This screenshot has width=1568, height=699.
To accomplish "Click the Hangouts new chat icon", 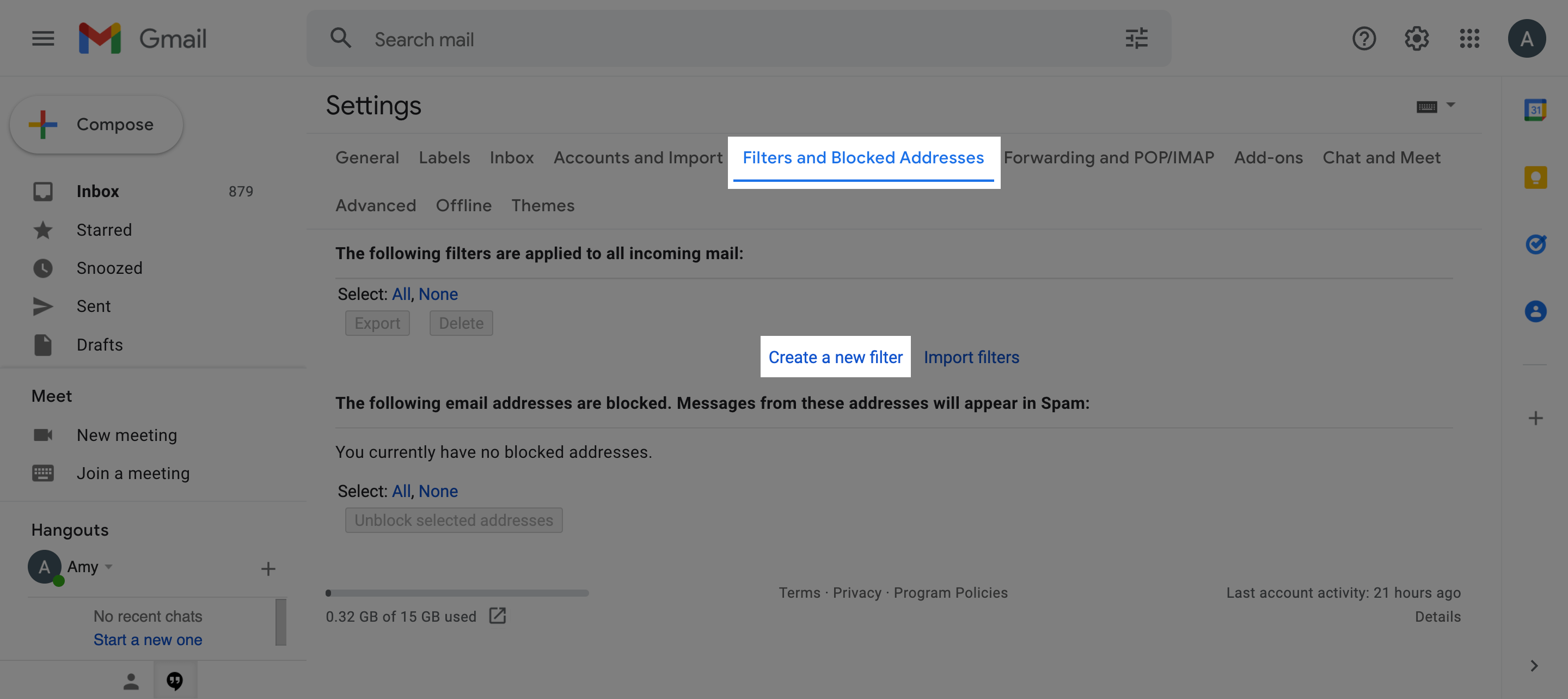I will pos(268,568).
